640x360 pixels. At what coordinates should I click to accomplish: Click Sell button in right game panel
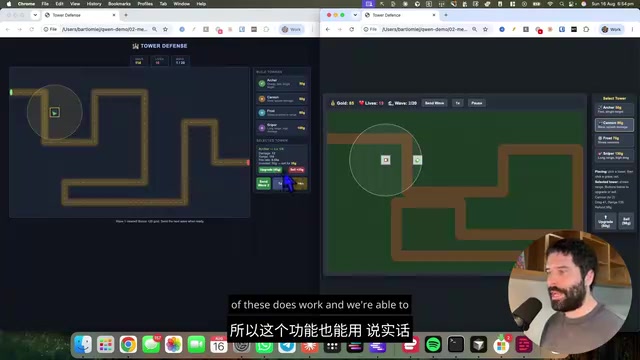pos(626,221)
